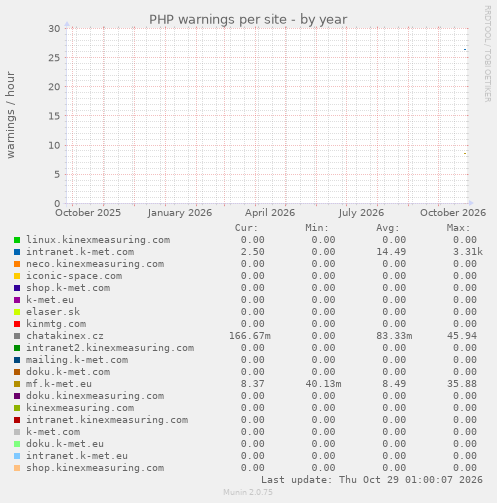
Task: Click the gray chatakinex.cz legend swatch
Action: [x=17, y=336]
